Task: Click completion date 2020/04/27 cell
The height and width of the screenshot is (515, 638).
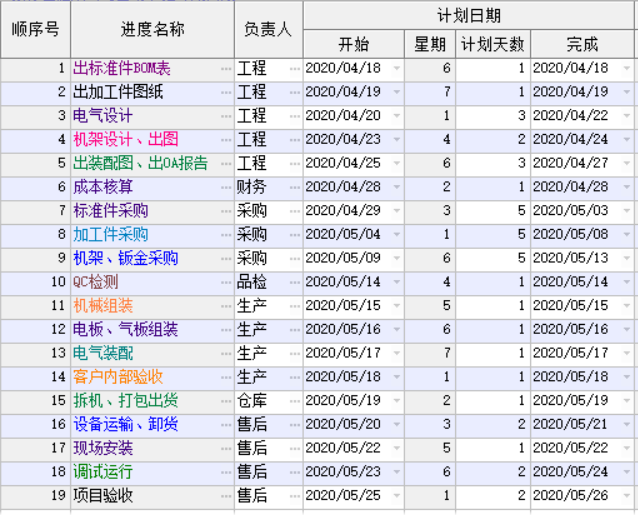Action: 582,164
